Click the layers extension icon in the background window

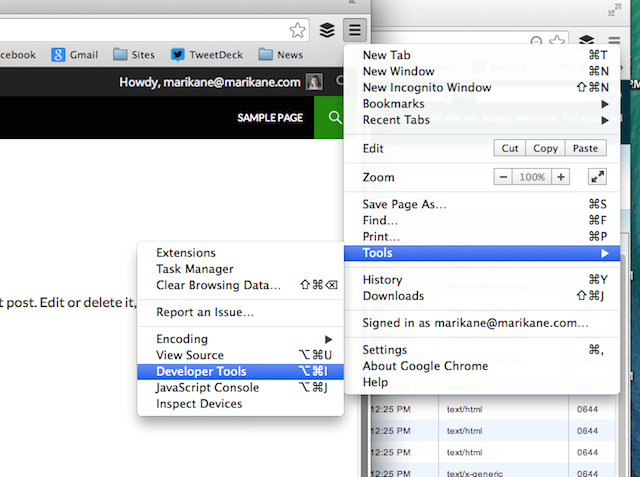tap(587, 40)
